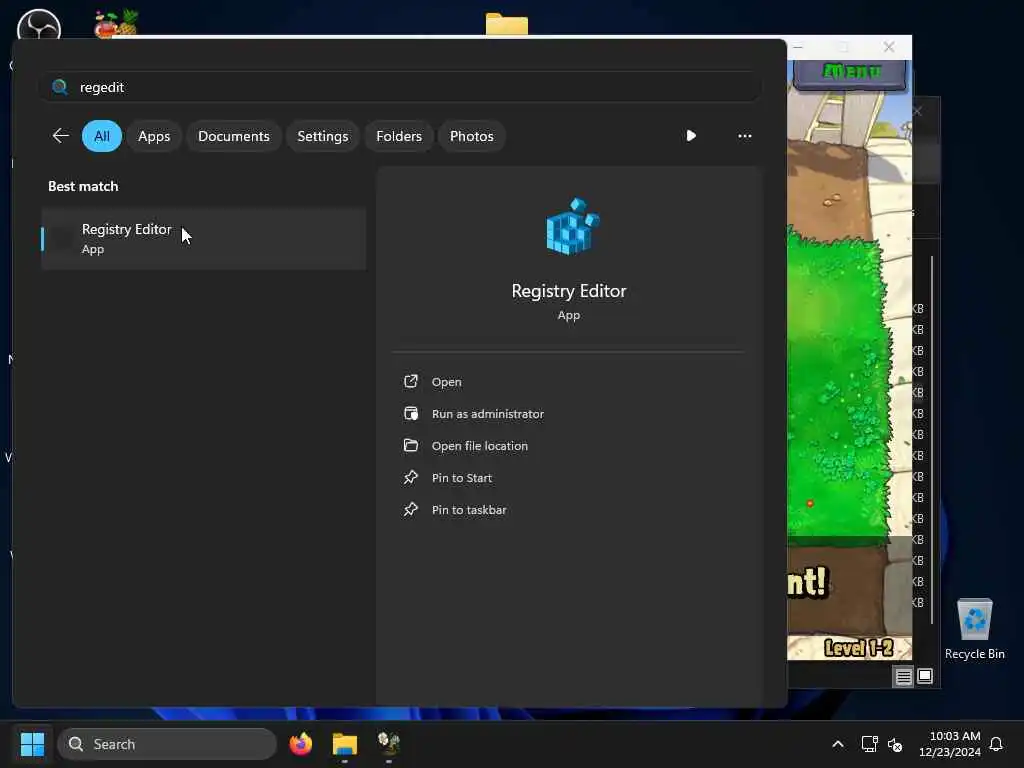Open the notifications bell icon
1024x768 pixels.
click(996, 744)
